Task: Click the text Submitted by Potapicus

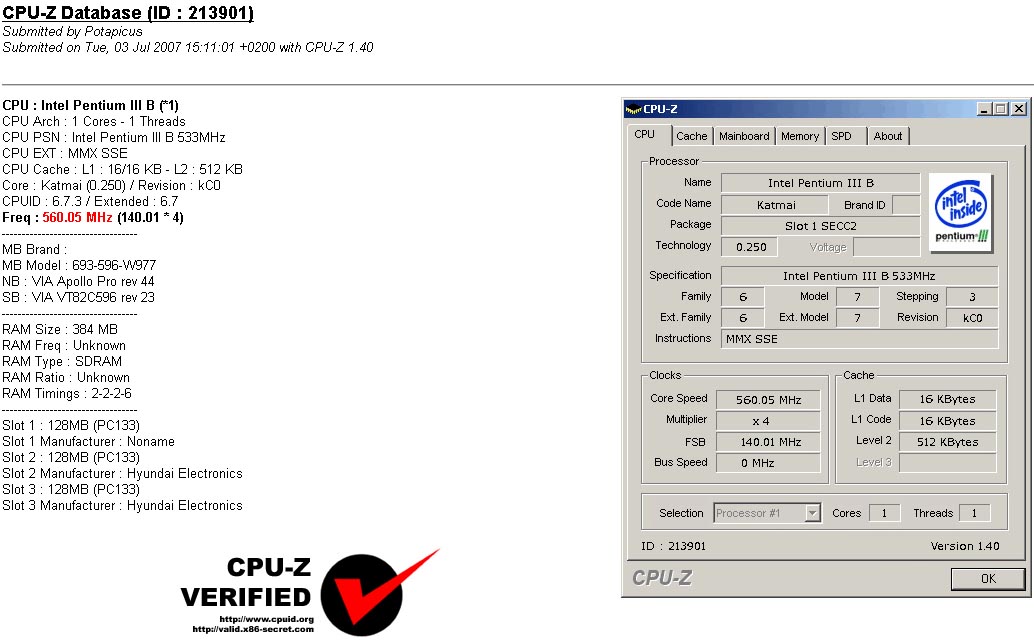Action: point(72,31)
